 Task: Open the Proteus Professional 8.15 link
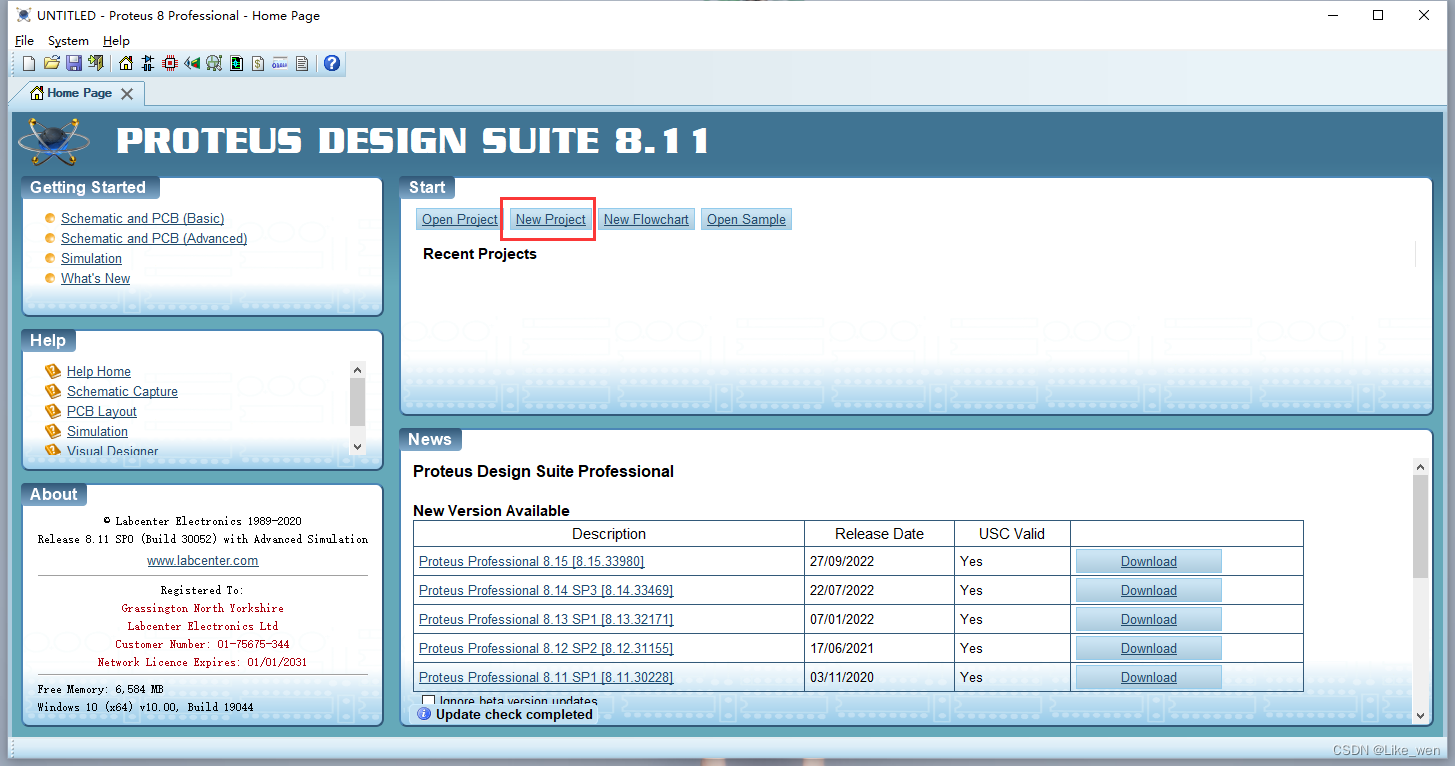point(532,561)
